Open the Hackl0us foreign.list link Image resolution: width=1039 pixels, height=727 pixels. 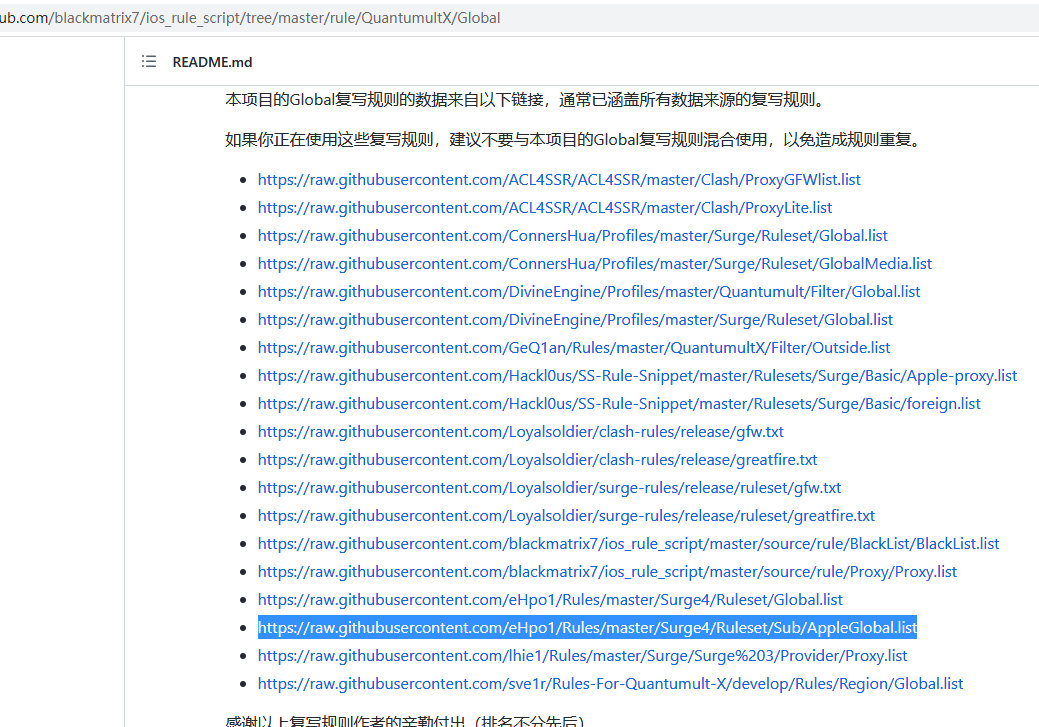[x=619, y=403]
